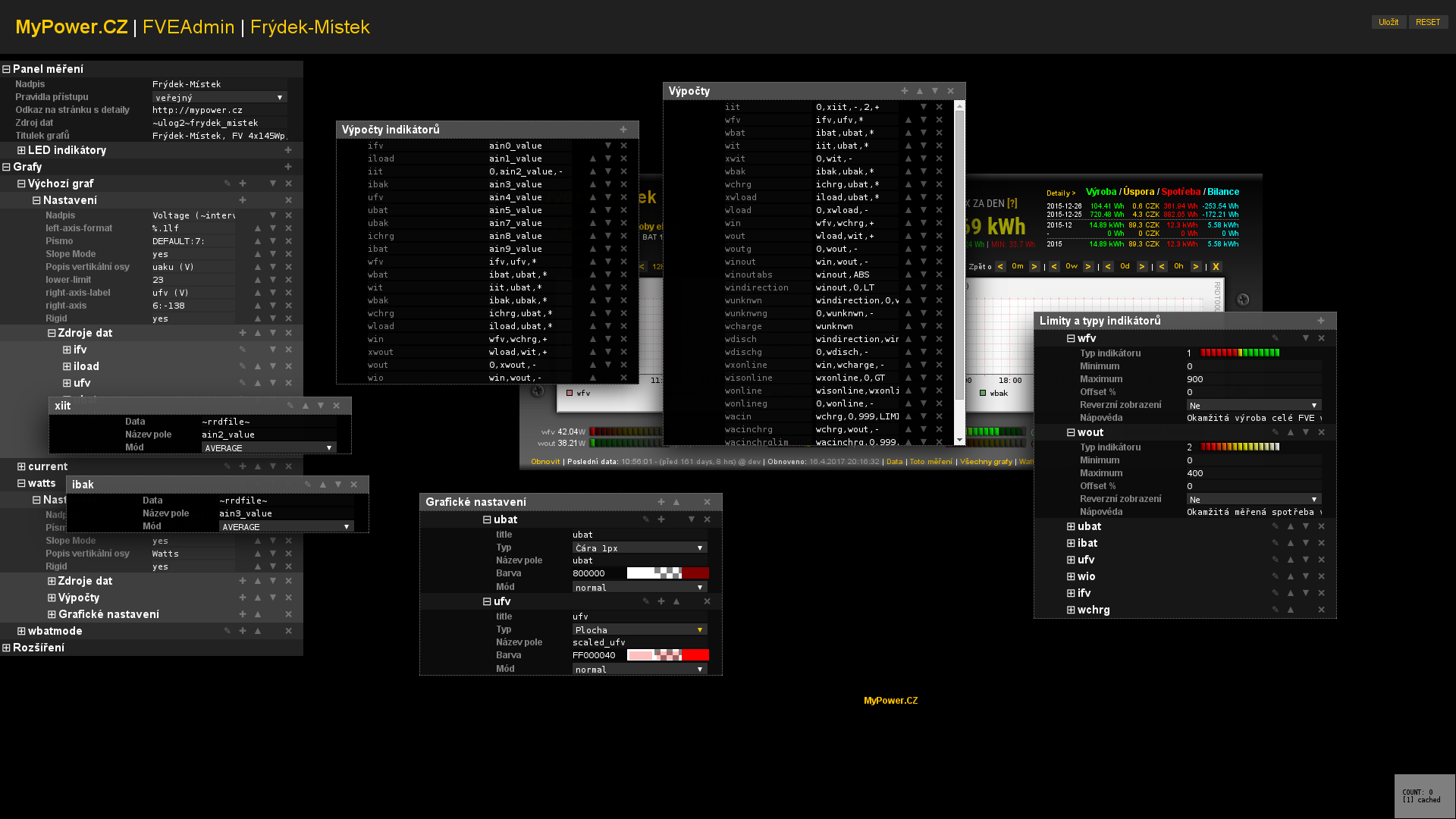This screenshot has height=819, width=1456.
Task: Move the ufv graphic setting up
Action: [x=676, y=601]
